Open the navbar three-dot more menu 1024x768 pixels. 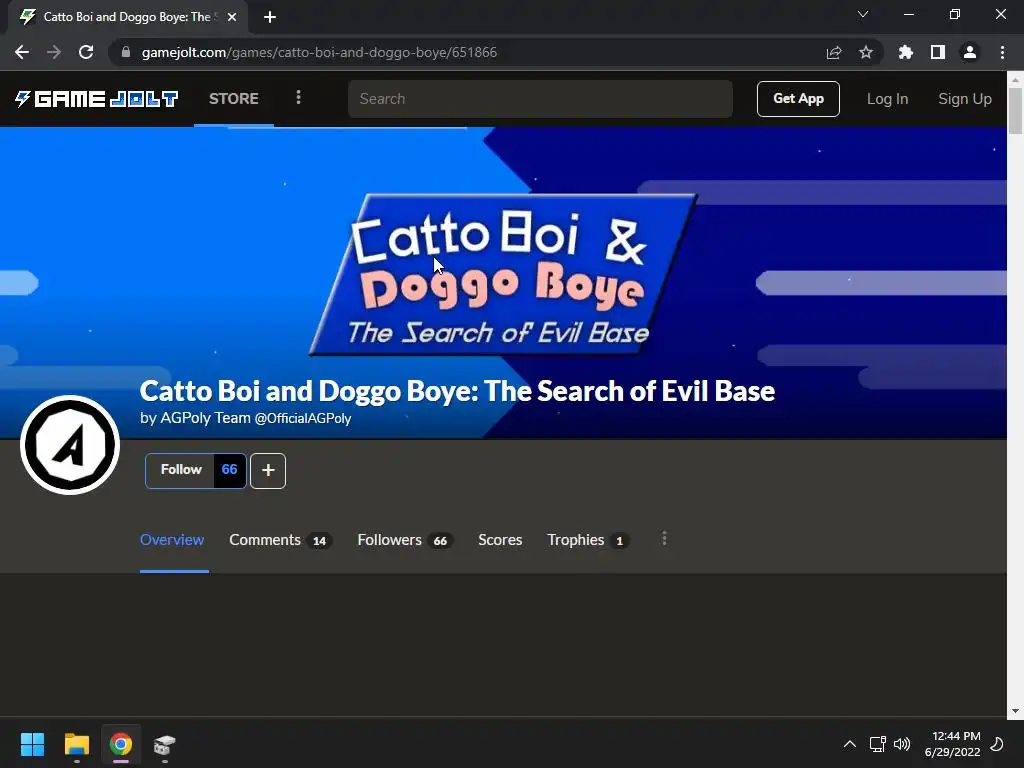coord(298,98)
